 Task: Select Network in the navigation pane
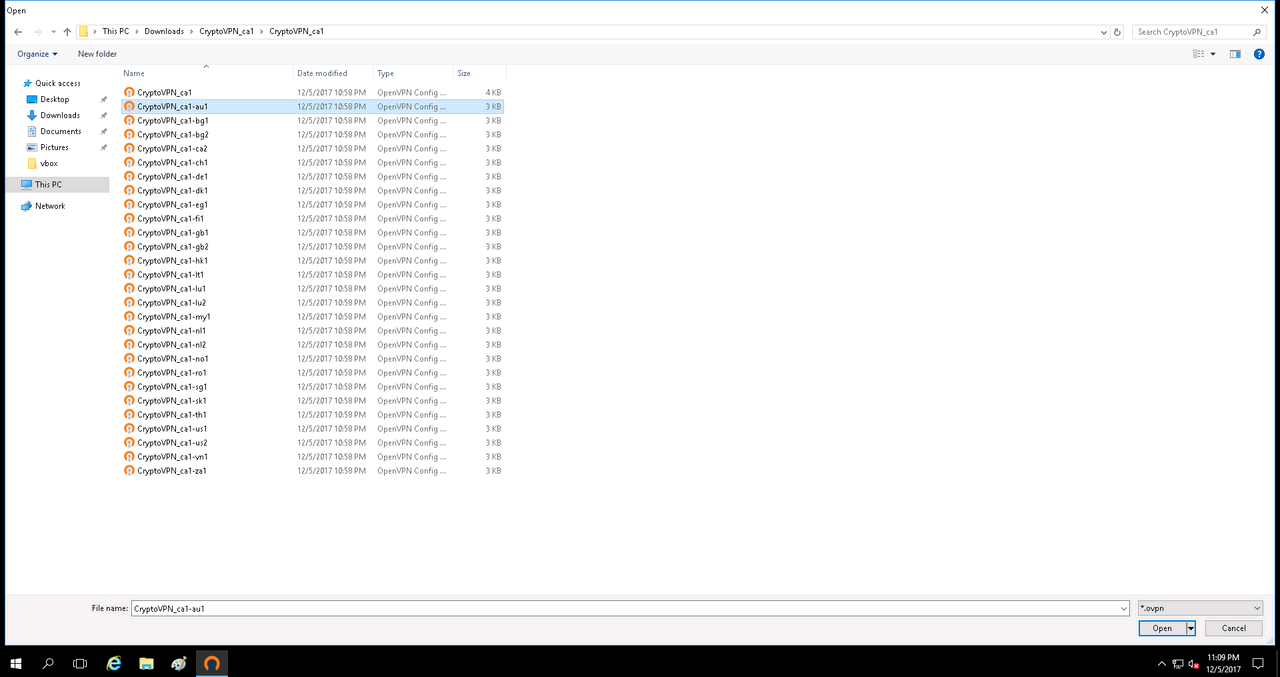coord(50,206)
